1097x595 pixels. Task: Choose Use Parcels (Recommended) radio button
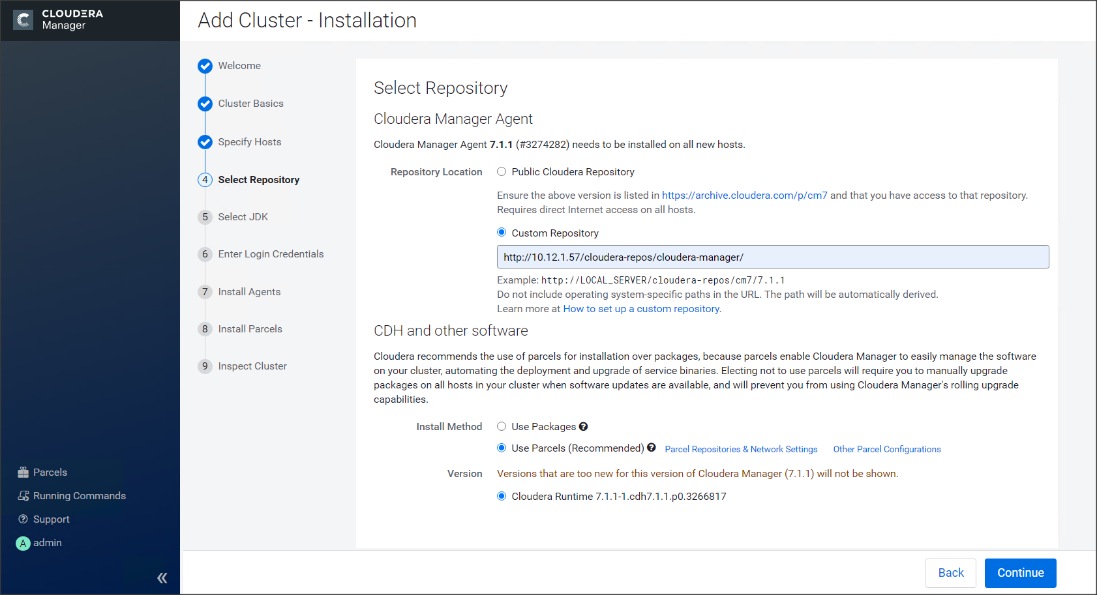[502, 448]
